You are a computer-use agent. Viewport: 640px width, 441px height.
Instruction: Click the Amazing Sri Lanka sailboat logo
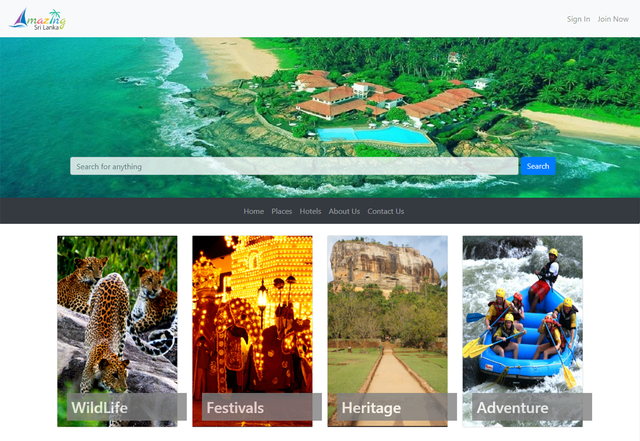(37, 19)
